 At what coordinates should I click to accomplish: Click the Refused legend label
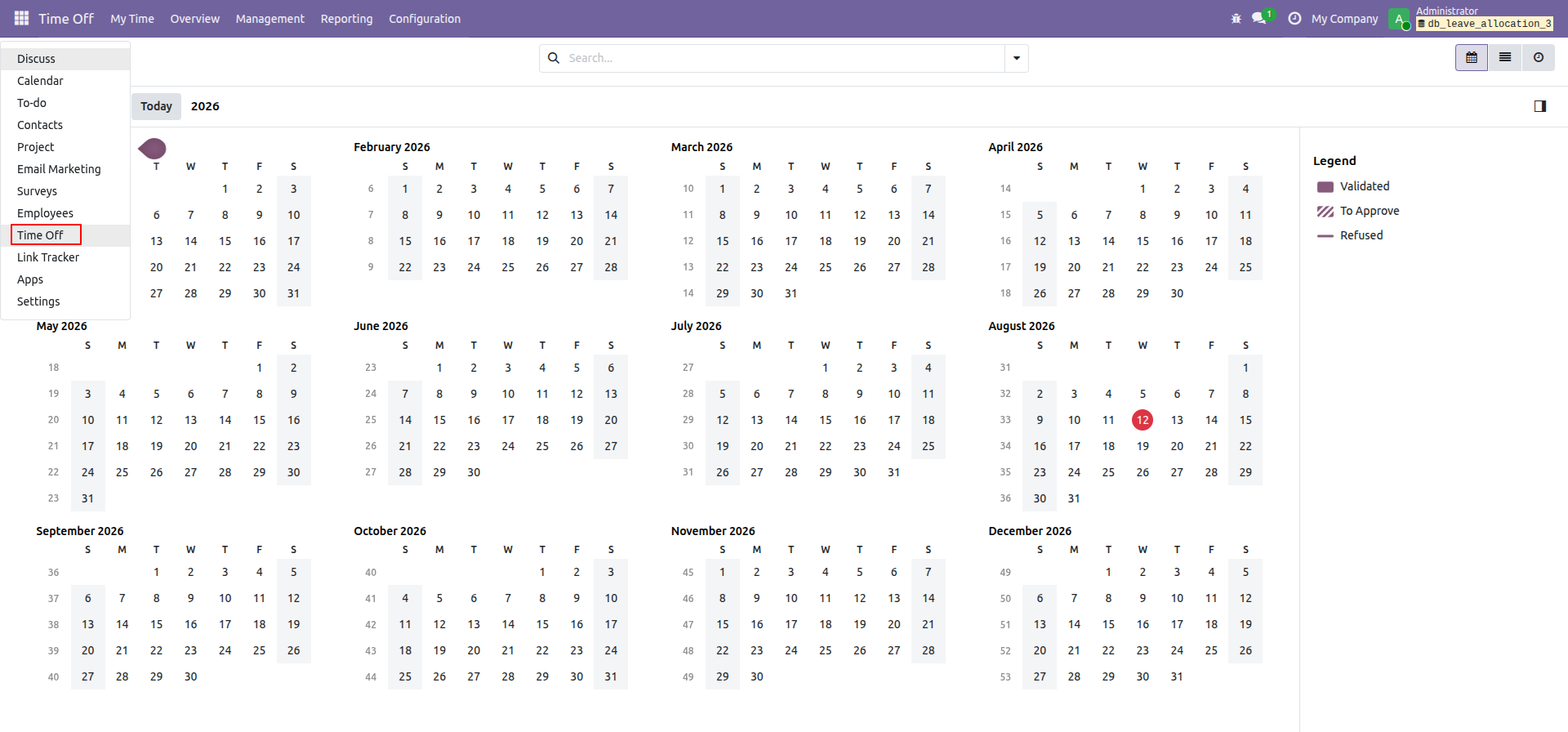(1361, 235)
